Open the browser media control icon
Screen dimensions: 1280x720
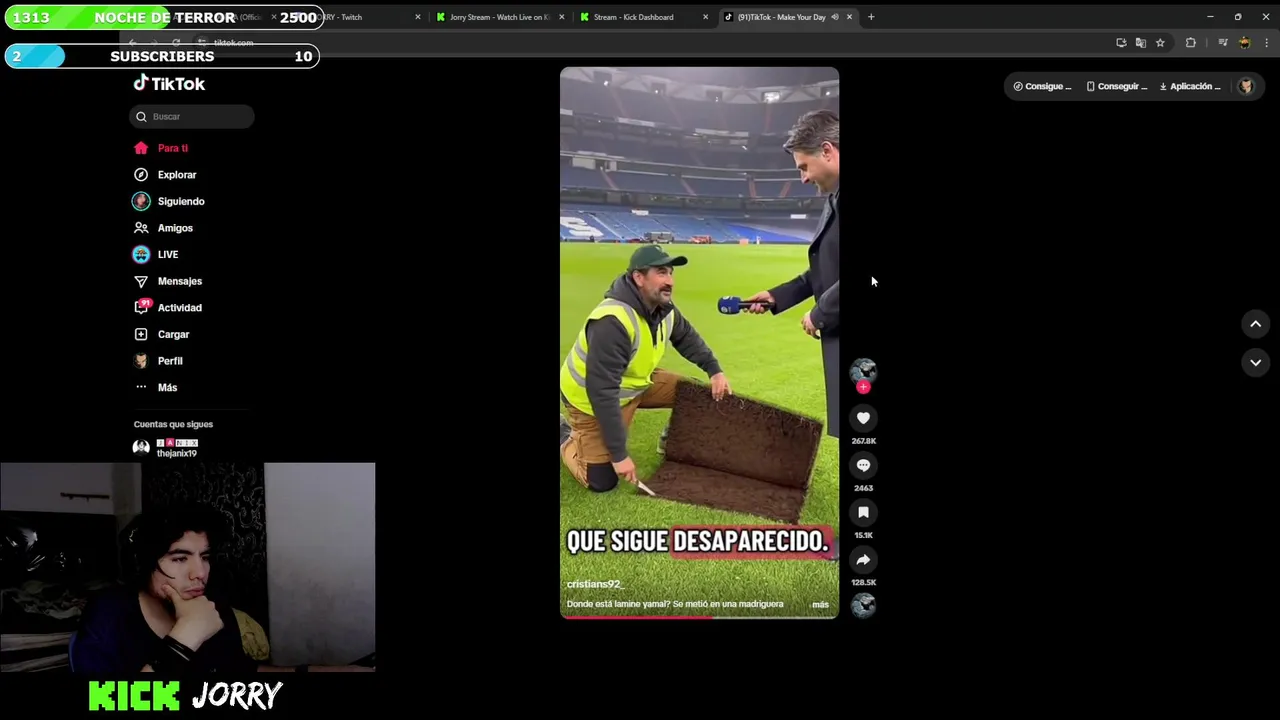1222,43
